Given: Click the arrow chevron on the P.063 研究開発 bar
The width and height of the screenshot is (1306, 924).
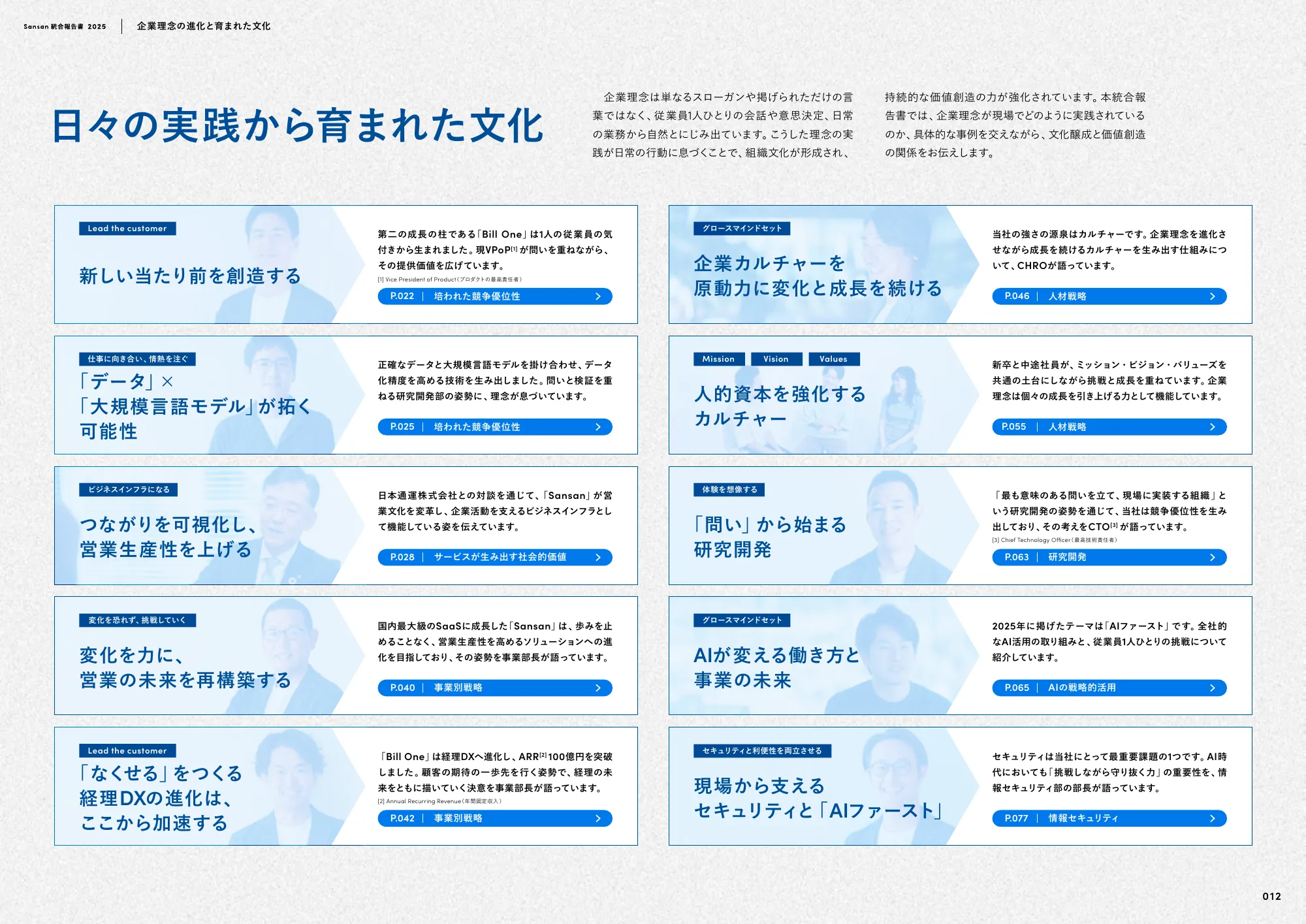Looking at the screenshot, I should pos(1213,558).
